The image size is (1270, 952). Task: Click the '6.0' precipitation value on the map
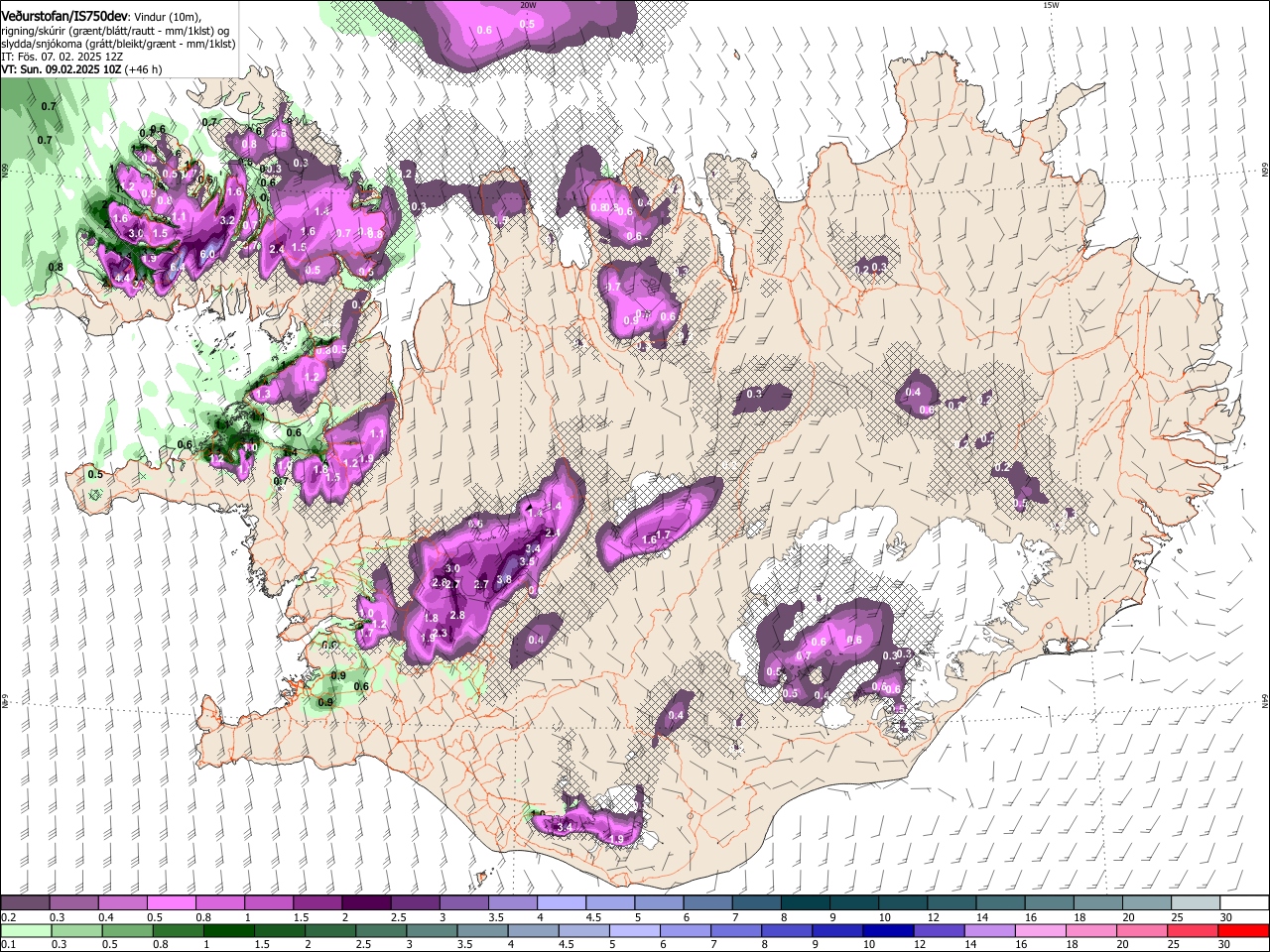pyautogui.click(x=207, y=254)
